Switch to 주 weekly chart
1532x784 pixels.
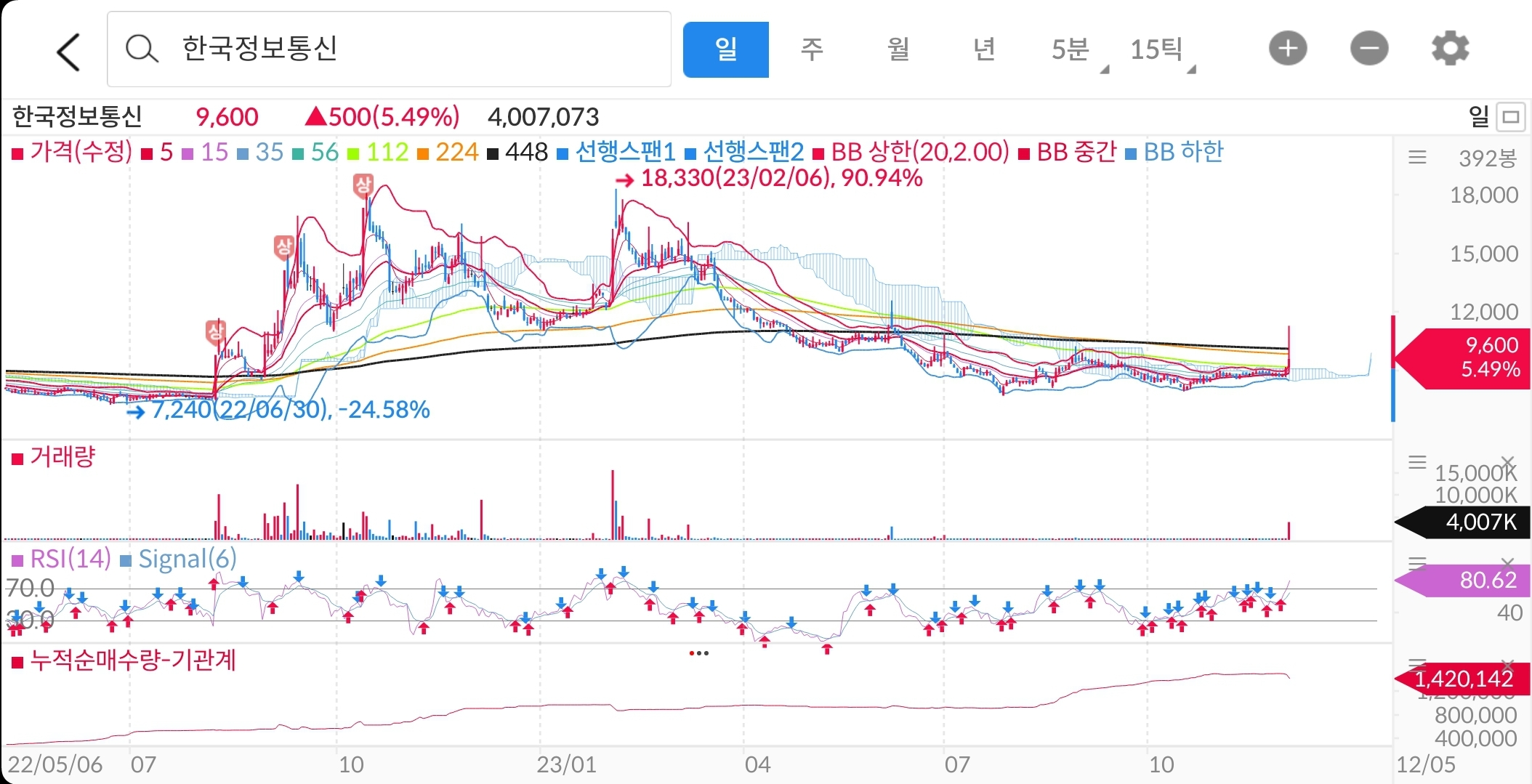[x=812, y=49]
